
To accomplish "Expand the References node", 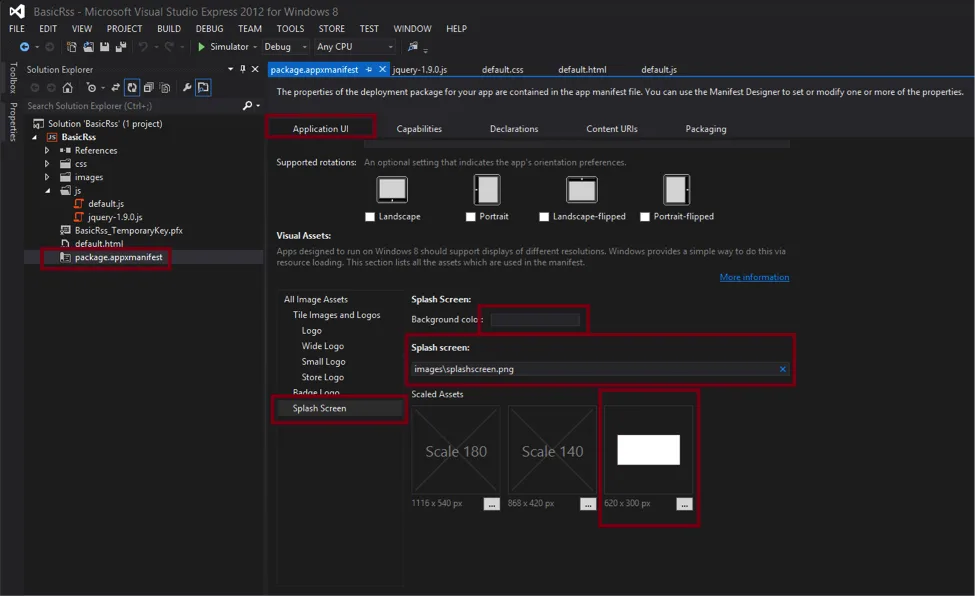I will (x=47, y=151).
